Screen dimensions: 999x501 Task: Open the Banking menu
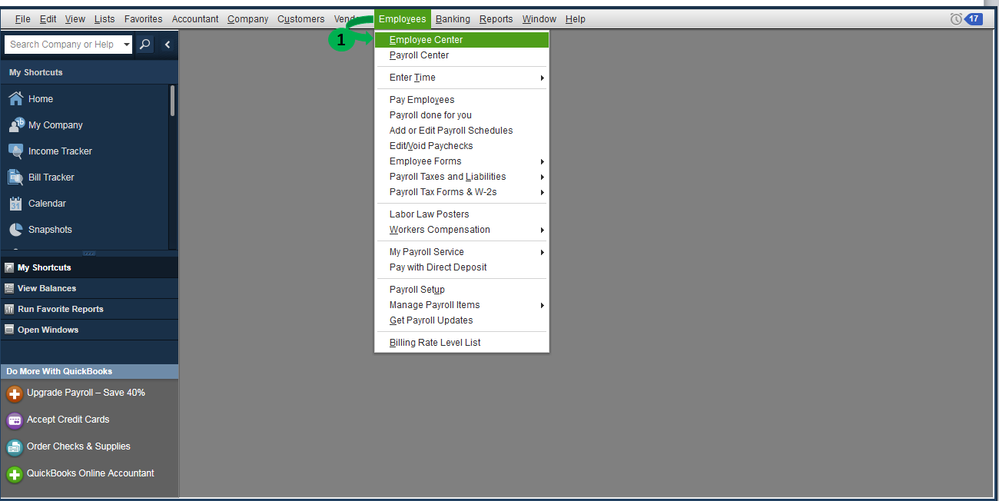click(x=452, y=19)
